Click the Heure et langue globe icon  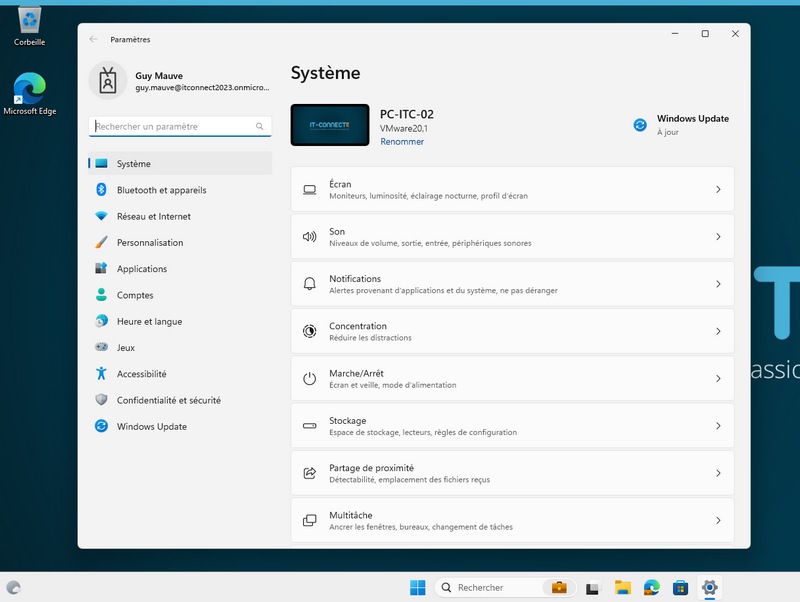(101, 322)
